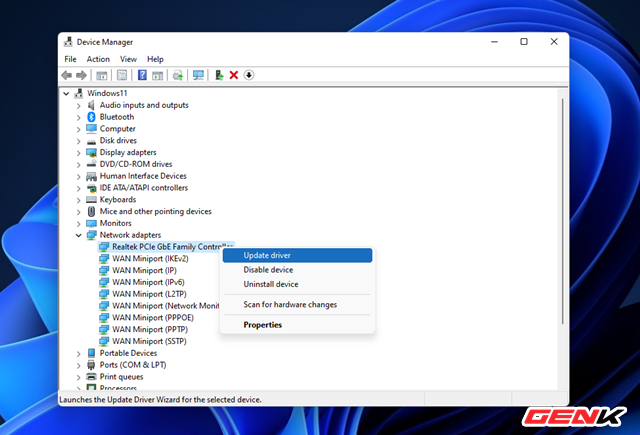The width and height of the screenshot is (640, 435).
Task: Expand Audio inputs and outputs
Action: coord(79,106)
